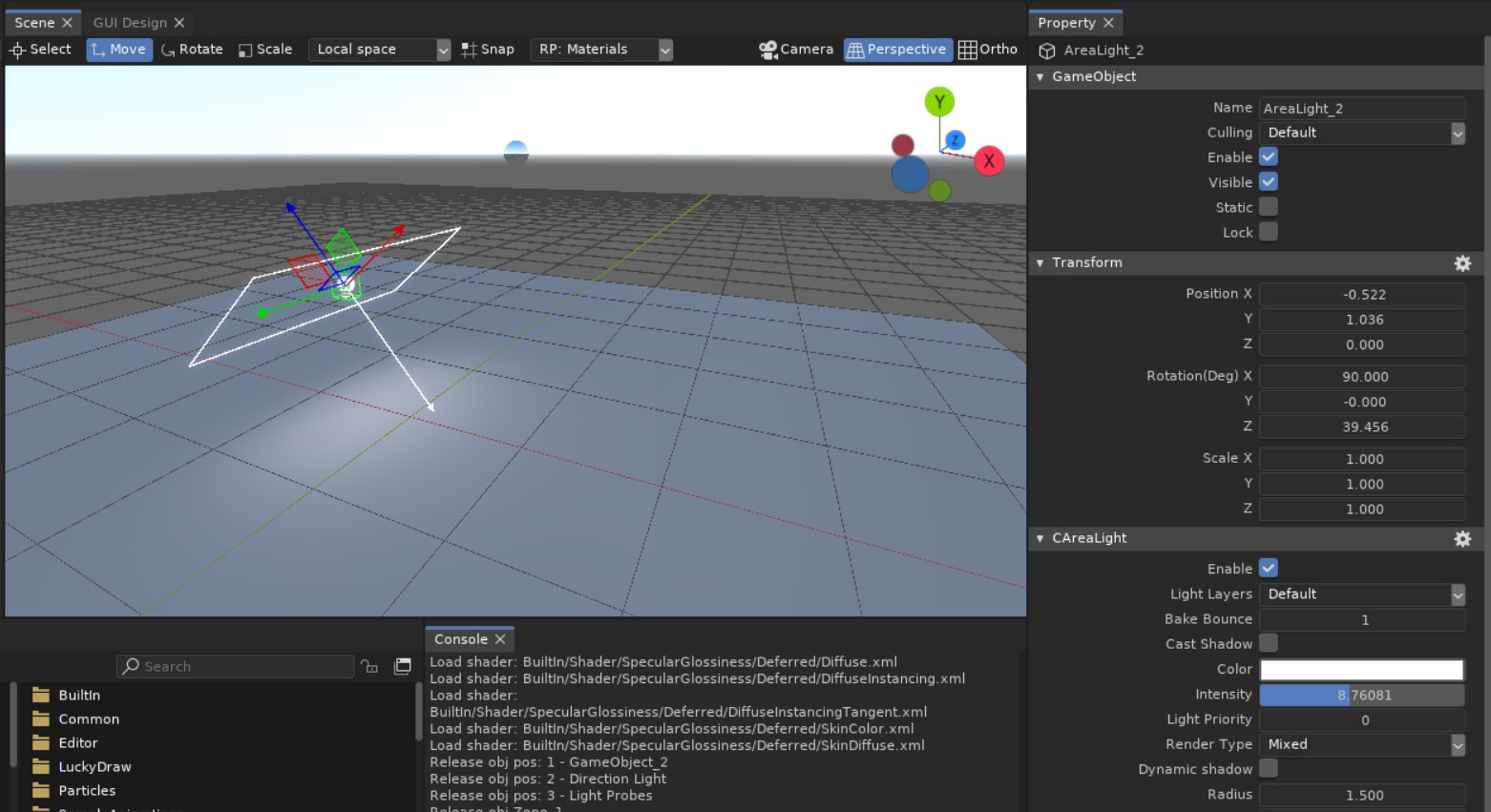Open the Common folder
Image resolution: width=1491 pixels, height=812 pixels.
click(76, 719)
